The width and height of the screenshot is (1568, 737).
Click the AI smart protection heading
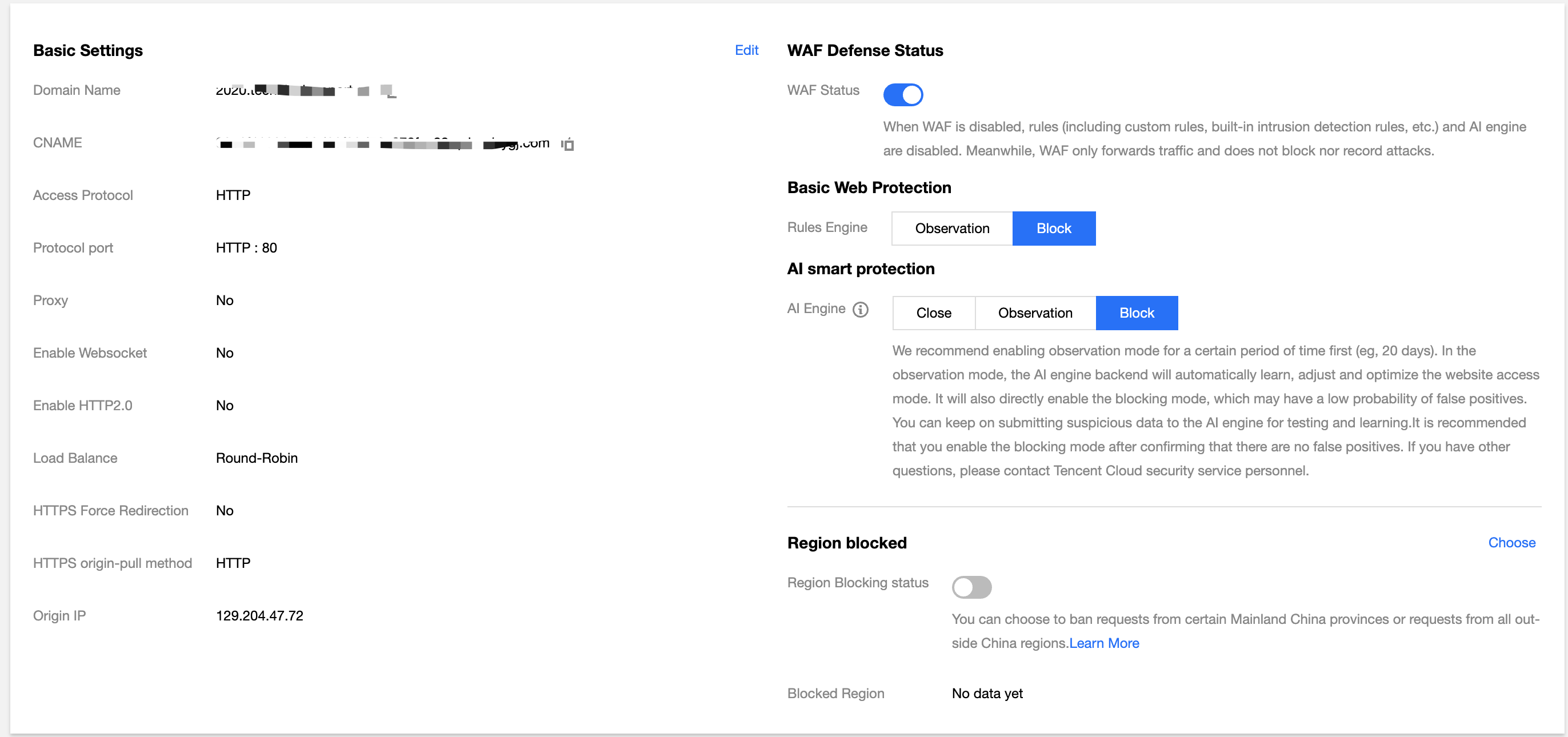point(861,269)
